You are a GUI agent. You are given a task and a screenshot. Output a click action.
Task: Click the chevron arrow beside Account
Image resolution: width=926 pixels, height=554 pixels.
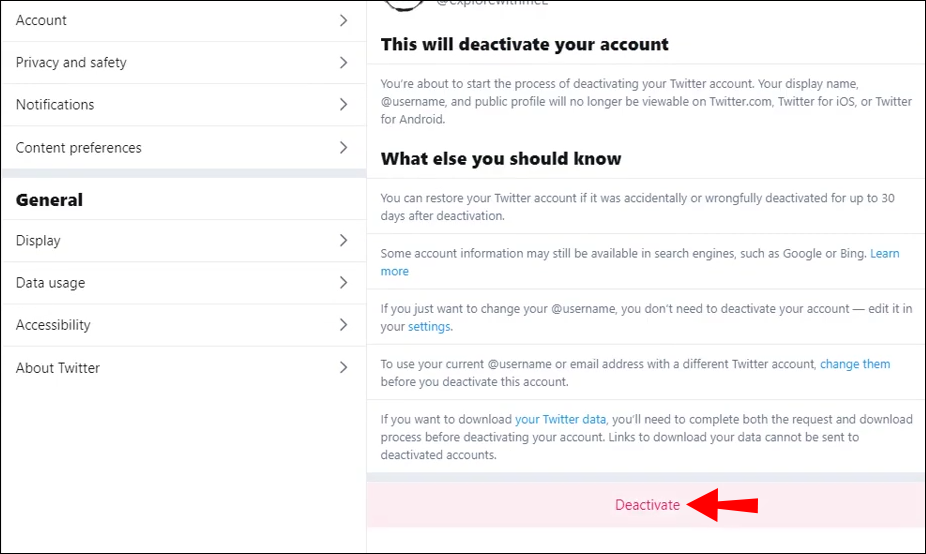(343, 20)
